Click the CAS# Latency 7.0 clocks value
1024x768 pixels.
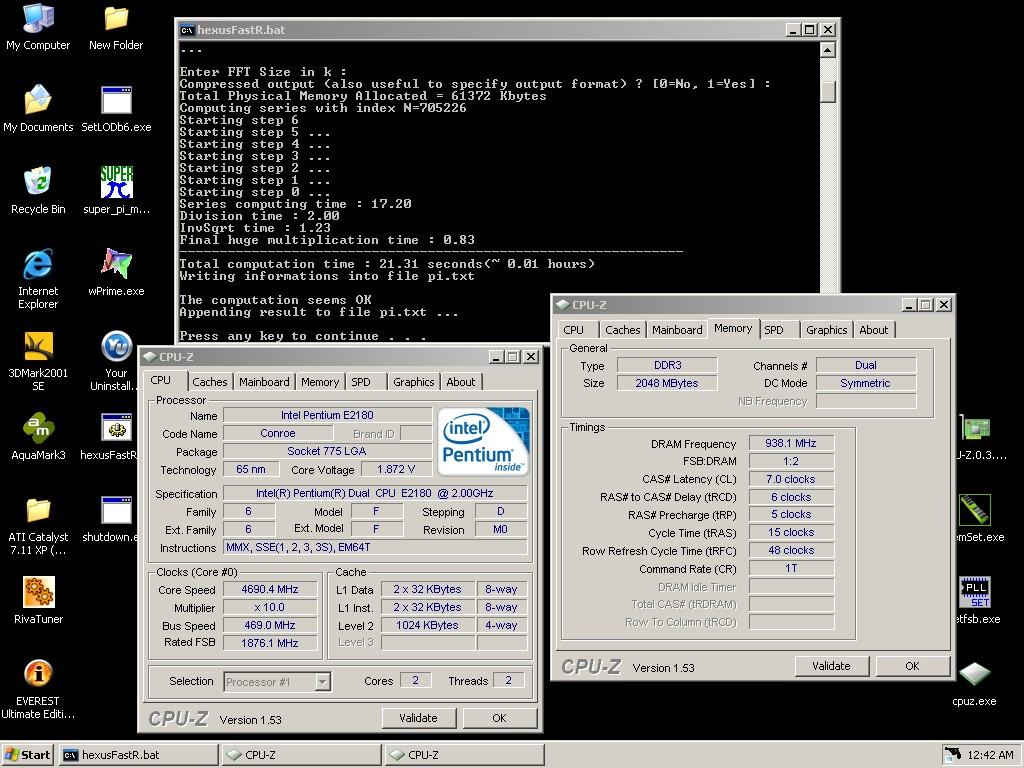tap(791, 479)
